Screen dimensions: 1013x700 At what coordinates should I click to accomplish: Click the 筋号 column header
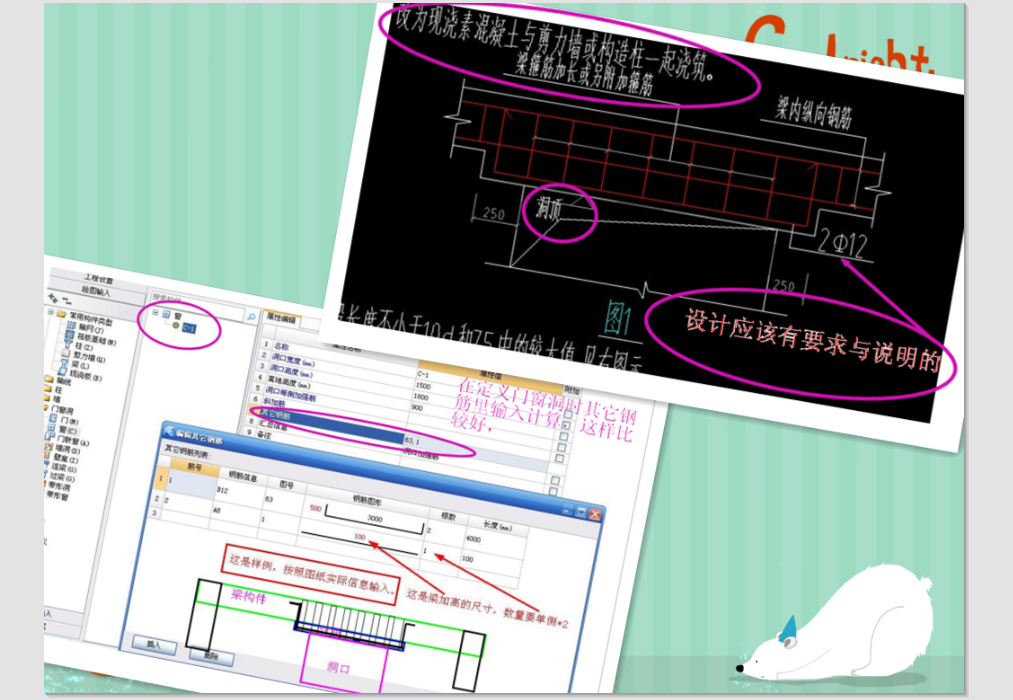pyautogui.click(x=194, y=467)
